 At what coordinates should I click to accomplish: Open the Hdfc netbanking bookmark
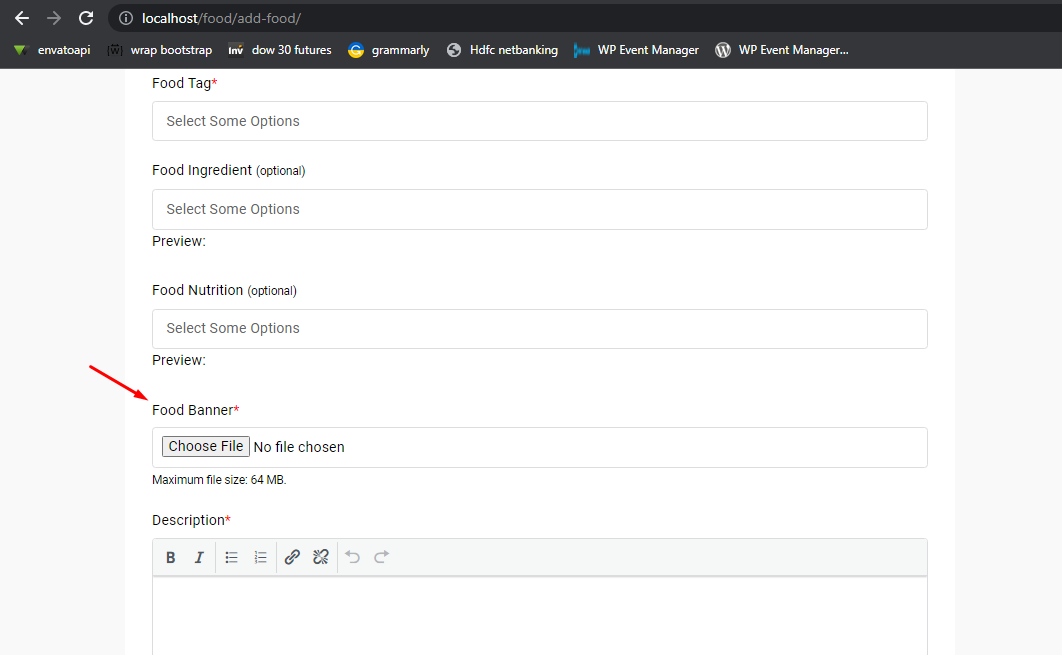point(503,50)
